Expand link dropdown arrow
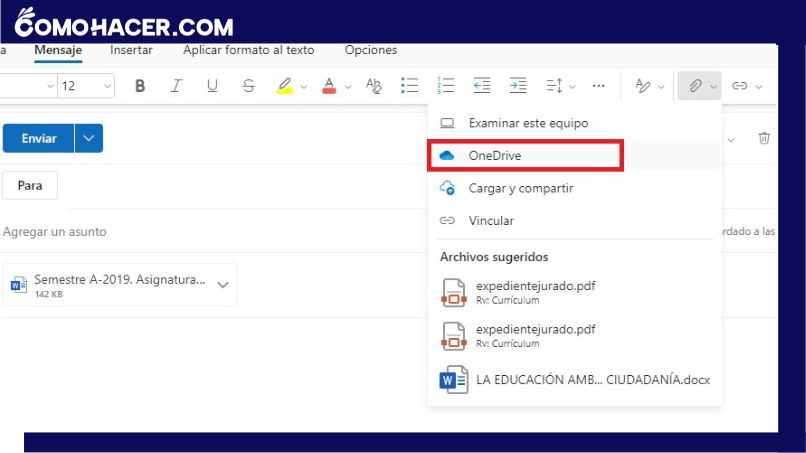This screenshot has height=453, width=806. pyautogui.click(x=759, y=87)
